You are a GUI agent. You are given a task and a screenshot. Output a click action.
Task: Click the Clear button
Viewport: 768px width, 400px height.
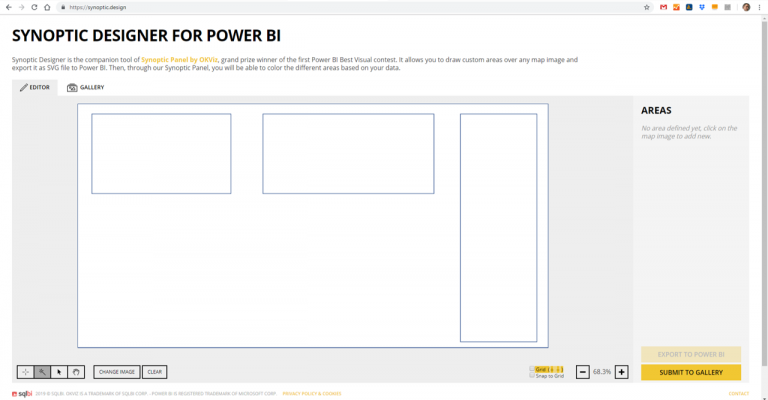[155, 372]
